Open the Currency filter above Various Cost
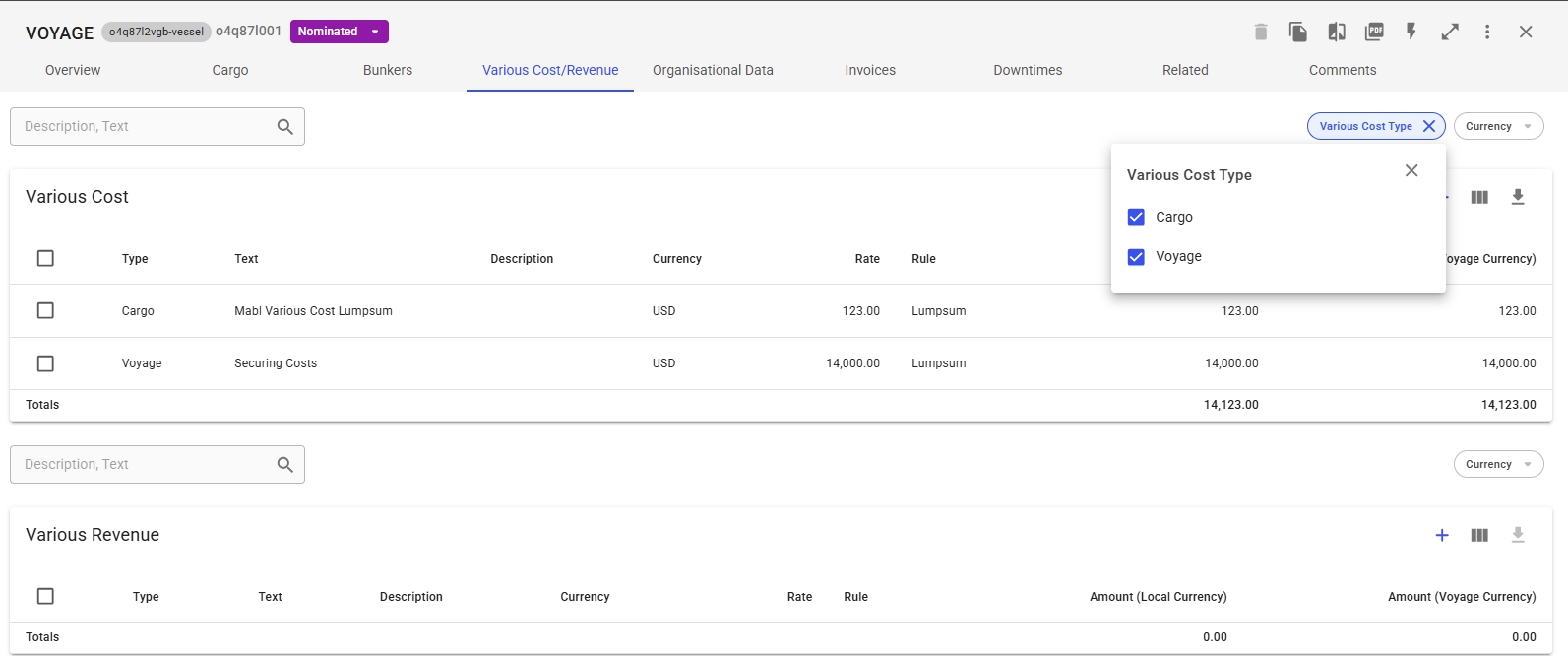This screenshot has height=656, width=1568. pos(1498,126)
